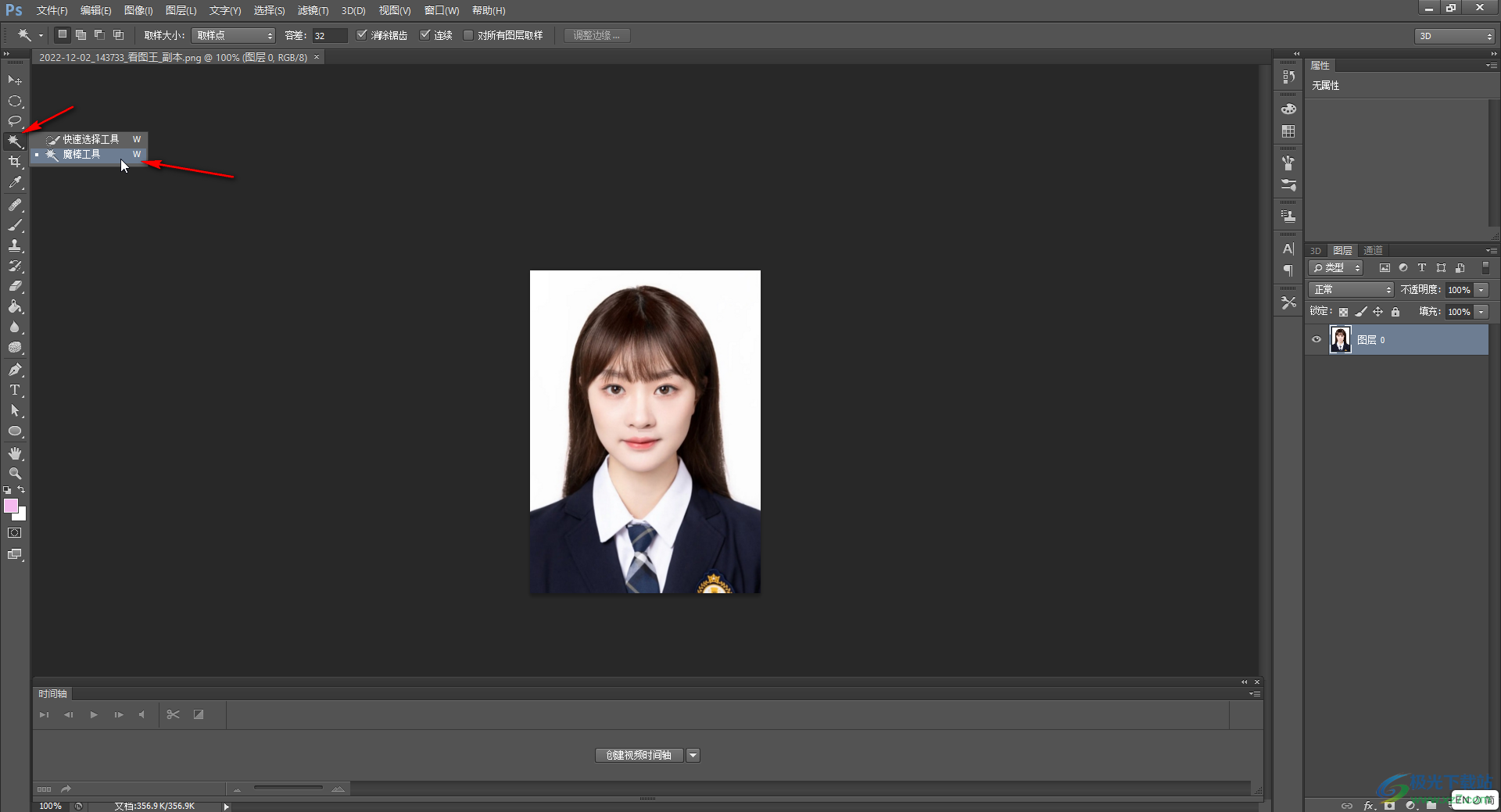This screenshot has width=1501, height=812.
Task: Uncheck the 连续 contiguous checkbox
Action: click(x=425, y=35)
